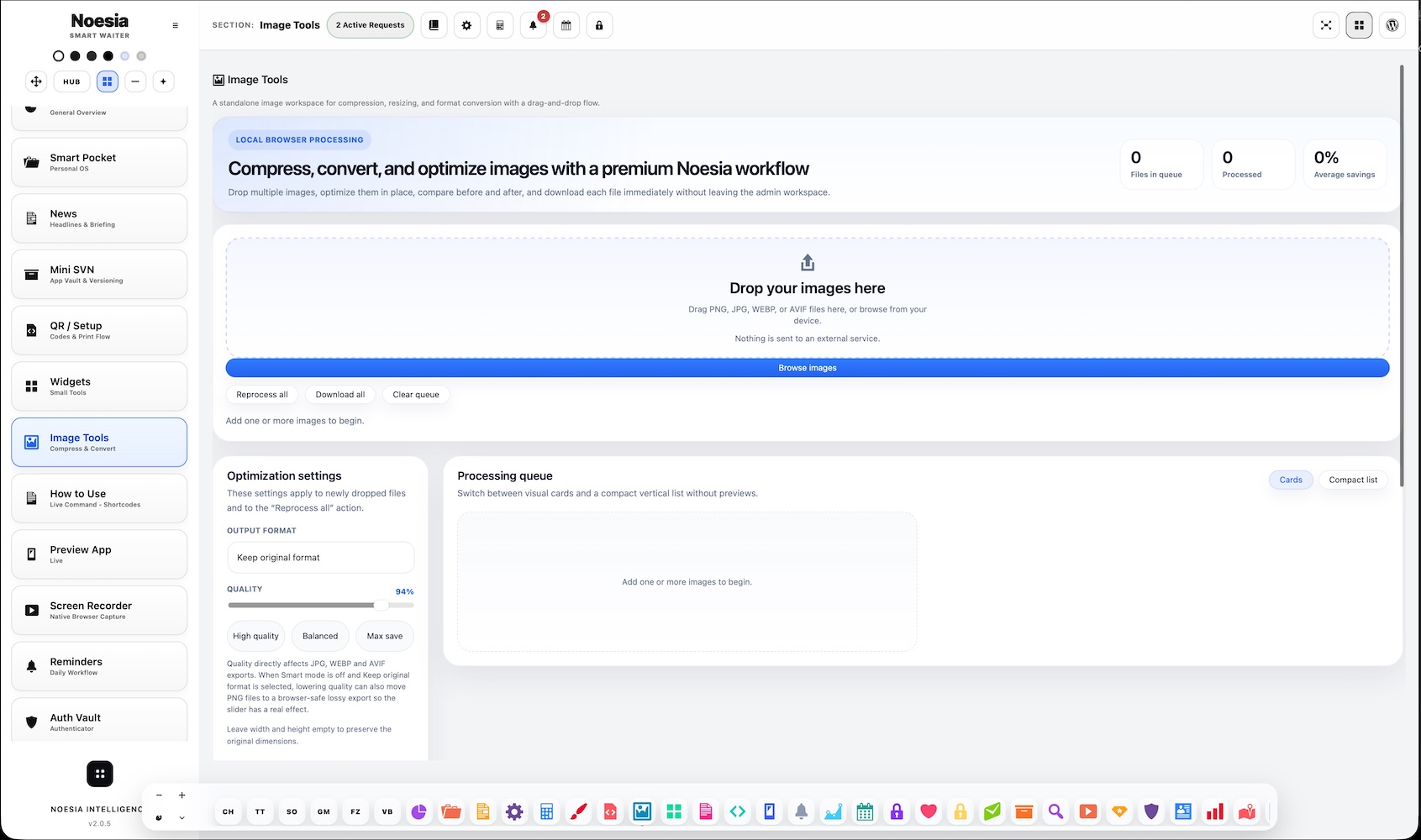Open the Output Format dropdown, Keep original format
The width and height of the screenshot is (1421, 840).
320,558
